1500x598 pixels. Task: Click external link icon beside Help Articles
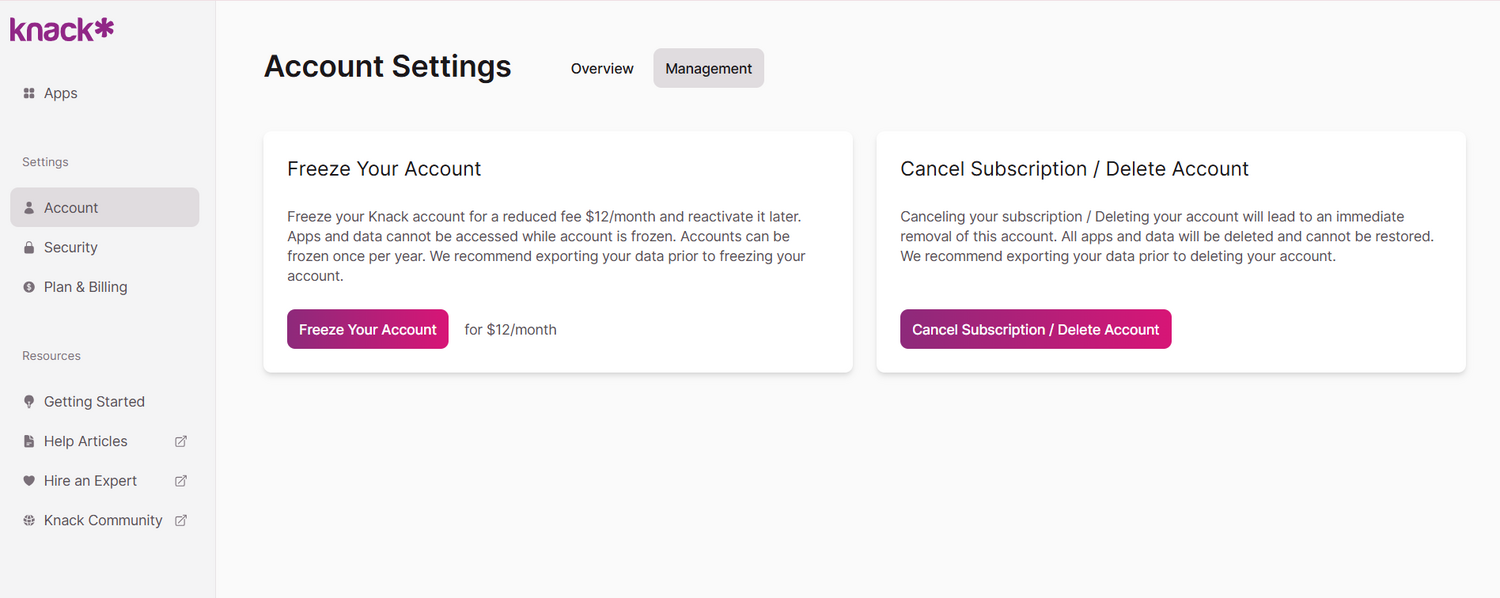[181, 441]
